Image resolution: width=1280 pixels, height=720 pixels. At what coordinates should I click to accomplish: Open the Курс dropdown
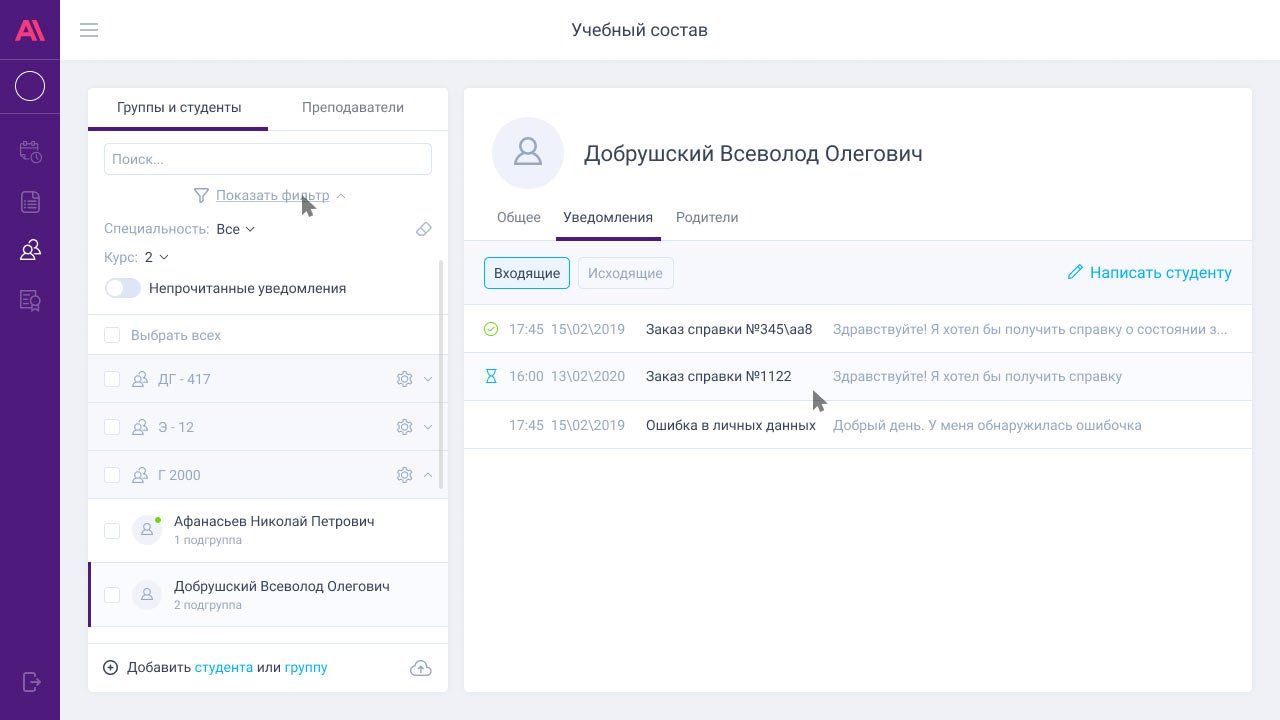(156, 257)
